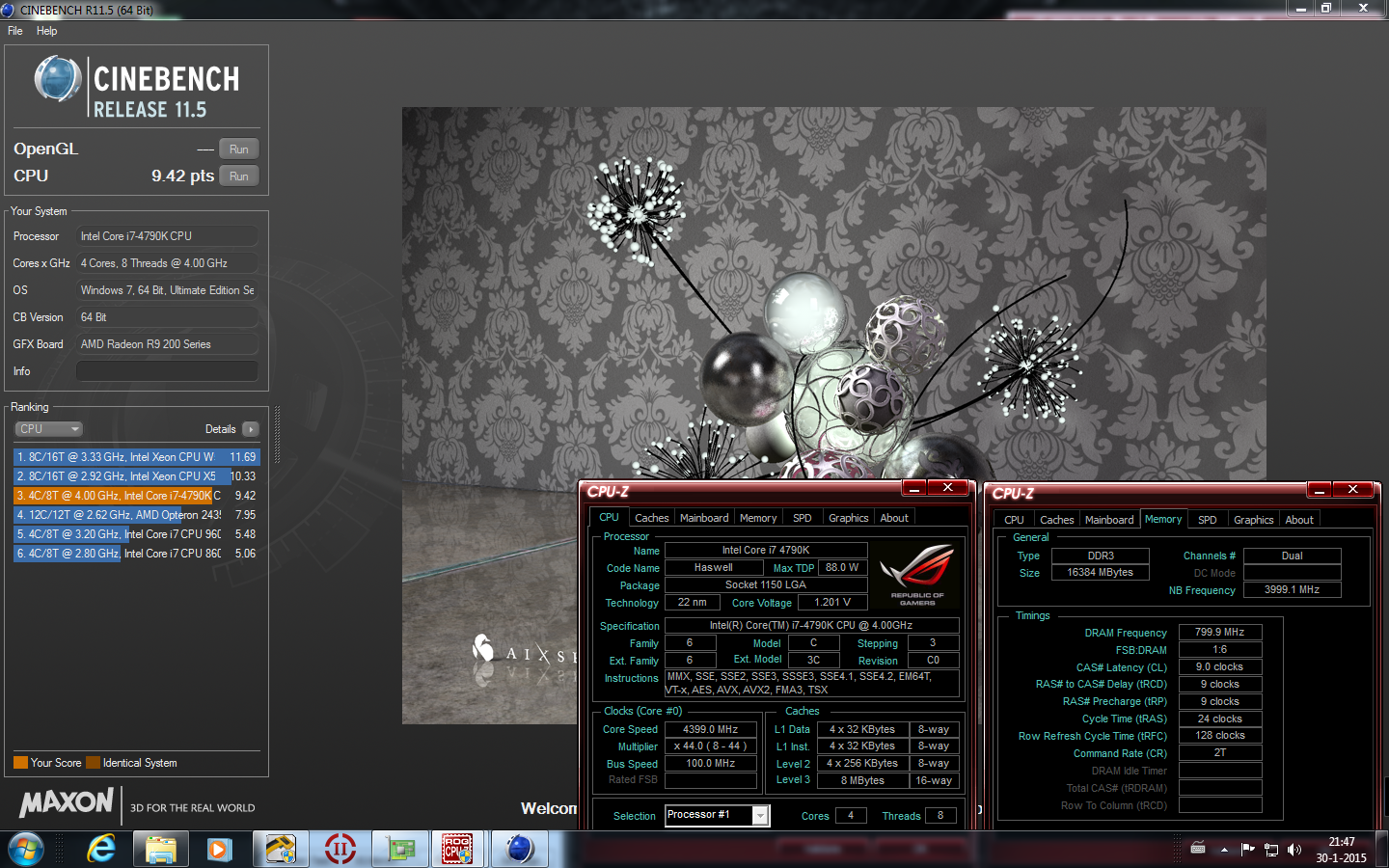1389x868 pixels.
Task: Open the CPU ranking dropdown
Action: click(x=48, y=429)
